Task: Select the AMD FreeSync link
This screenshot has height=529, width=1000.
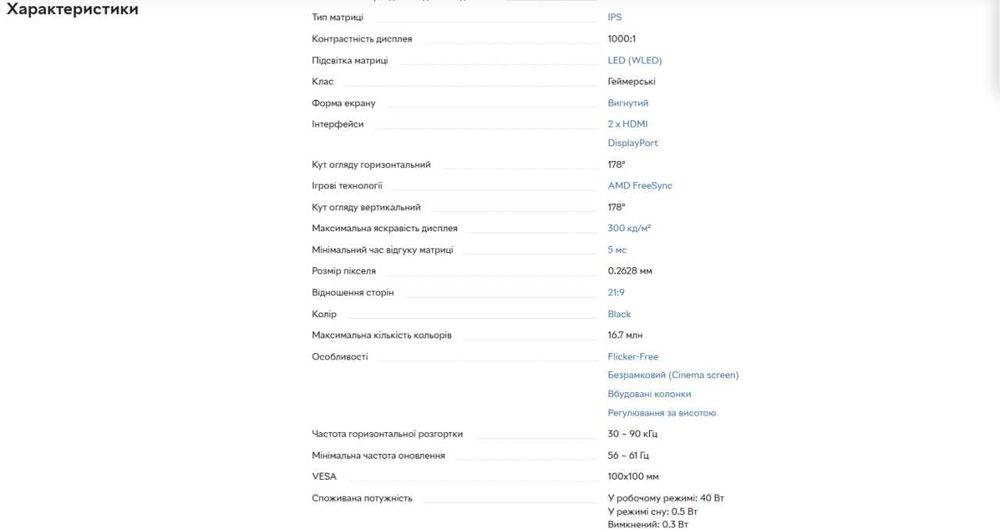Action: [640, 186]
